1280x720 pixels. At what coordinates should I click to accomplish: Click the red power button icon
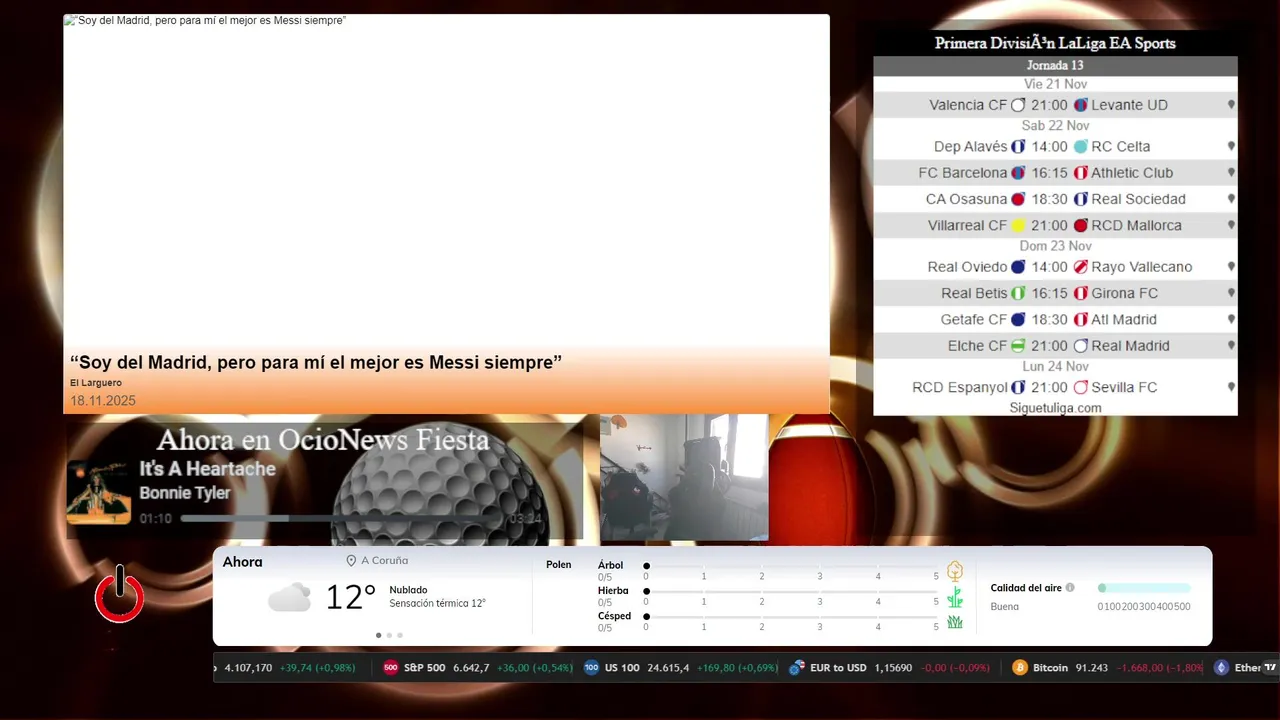(x=119, y=596)
